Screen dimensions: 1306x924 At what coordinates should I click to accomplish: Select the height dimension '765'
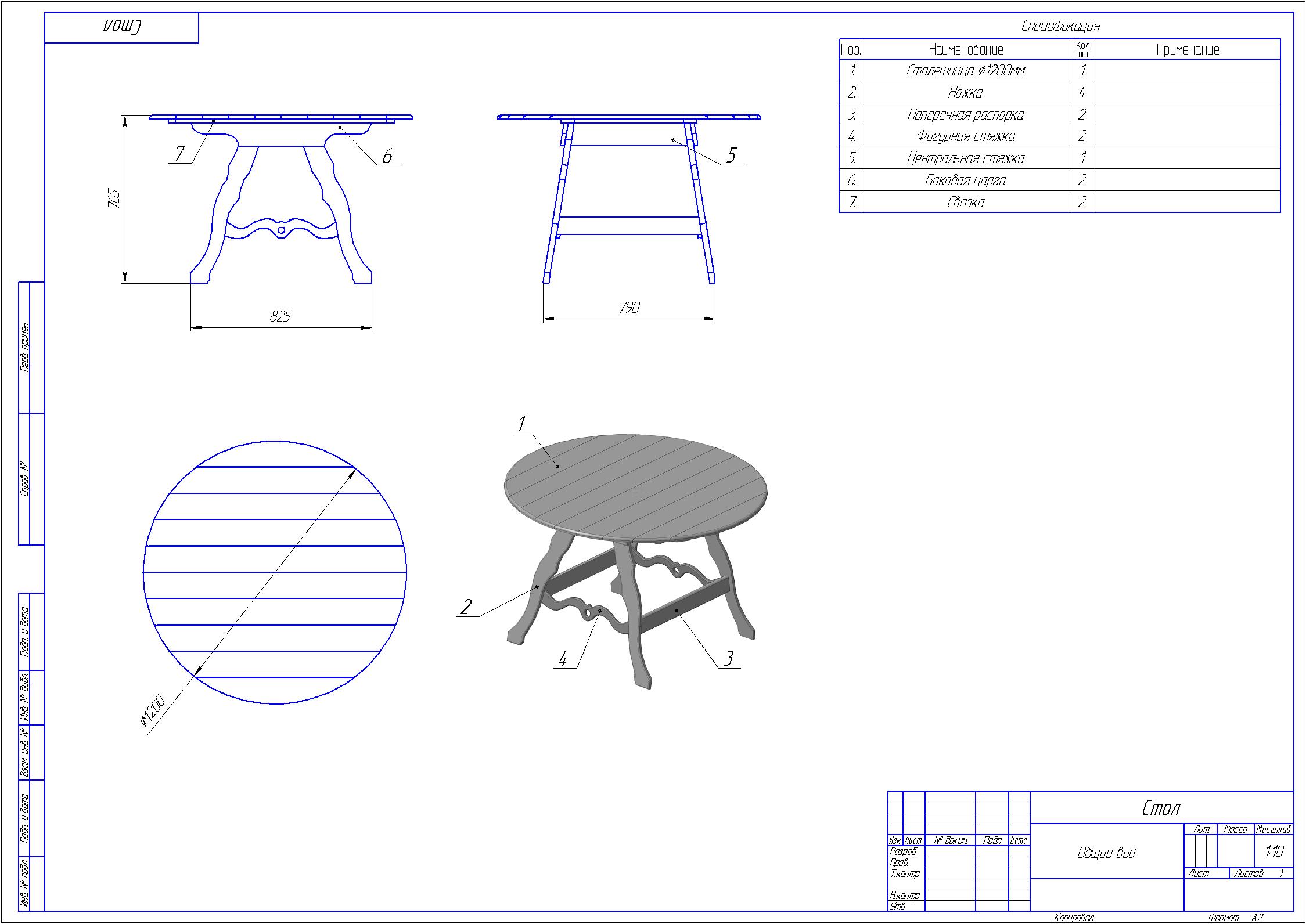[x=114, y=199]
